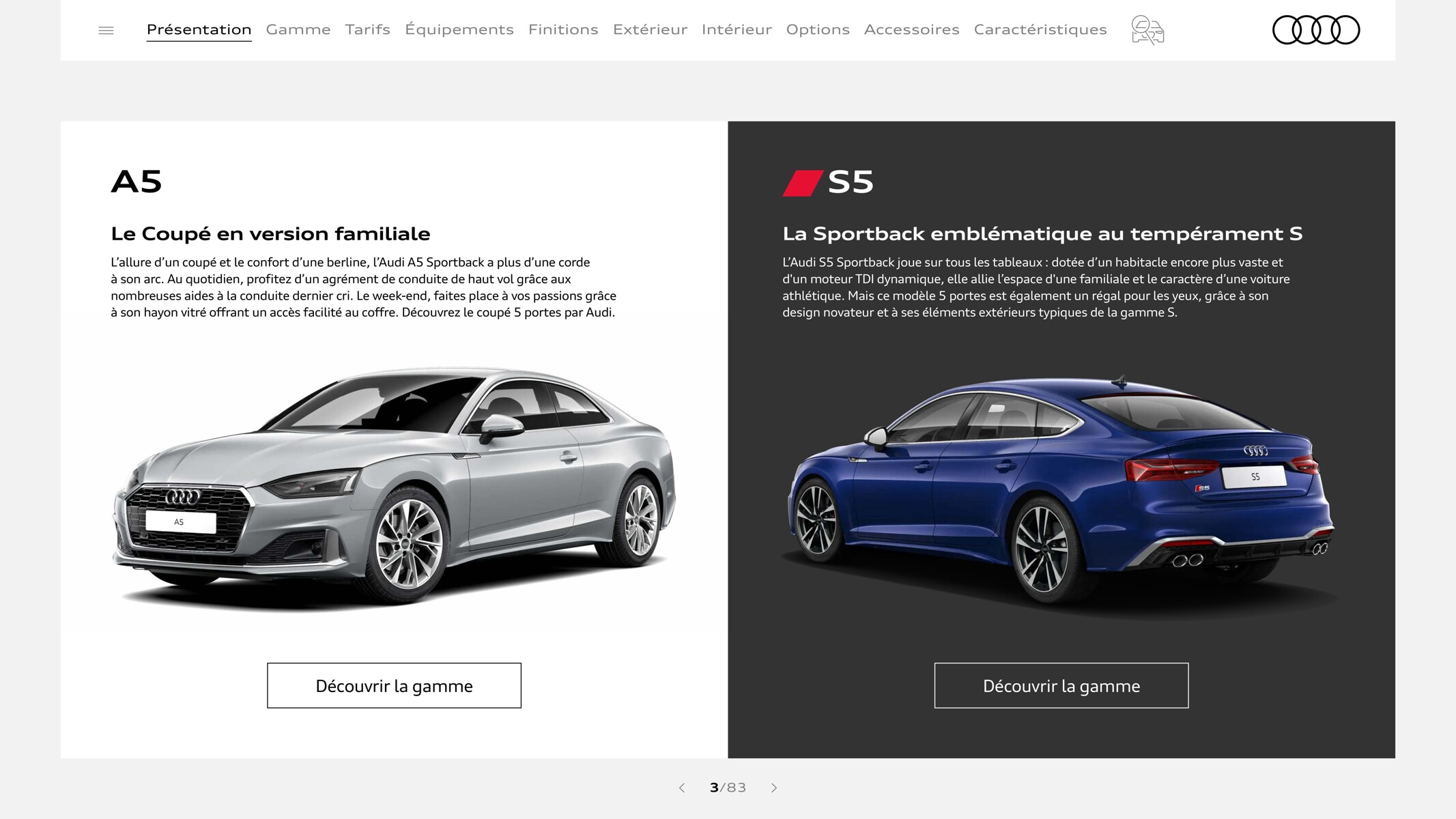Open the Finitions tab
The width and height of the screenshot is (1456, 819).
coord(563,29)
